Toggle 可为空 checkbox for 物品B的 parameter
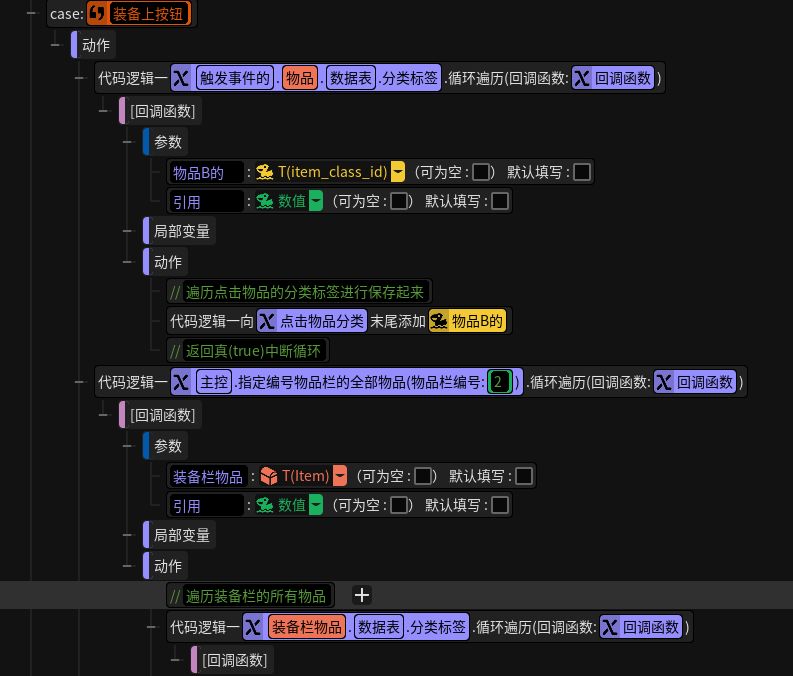The height and width of the screenshot is (676, 793). (480, 172)
